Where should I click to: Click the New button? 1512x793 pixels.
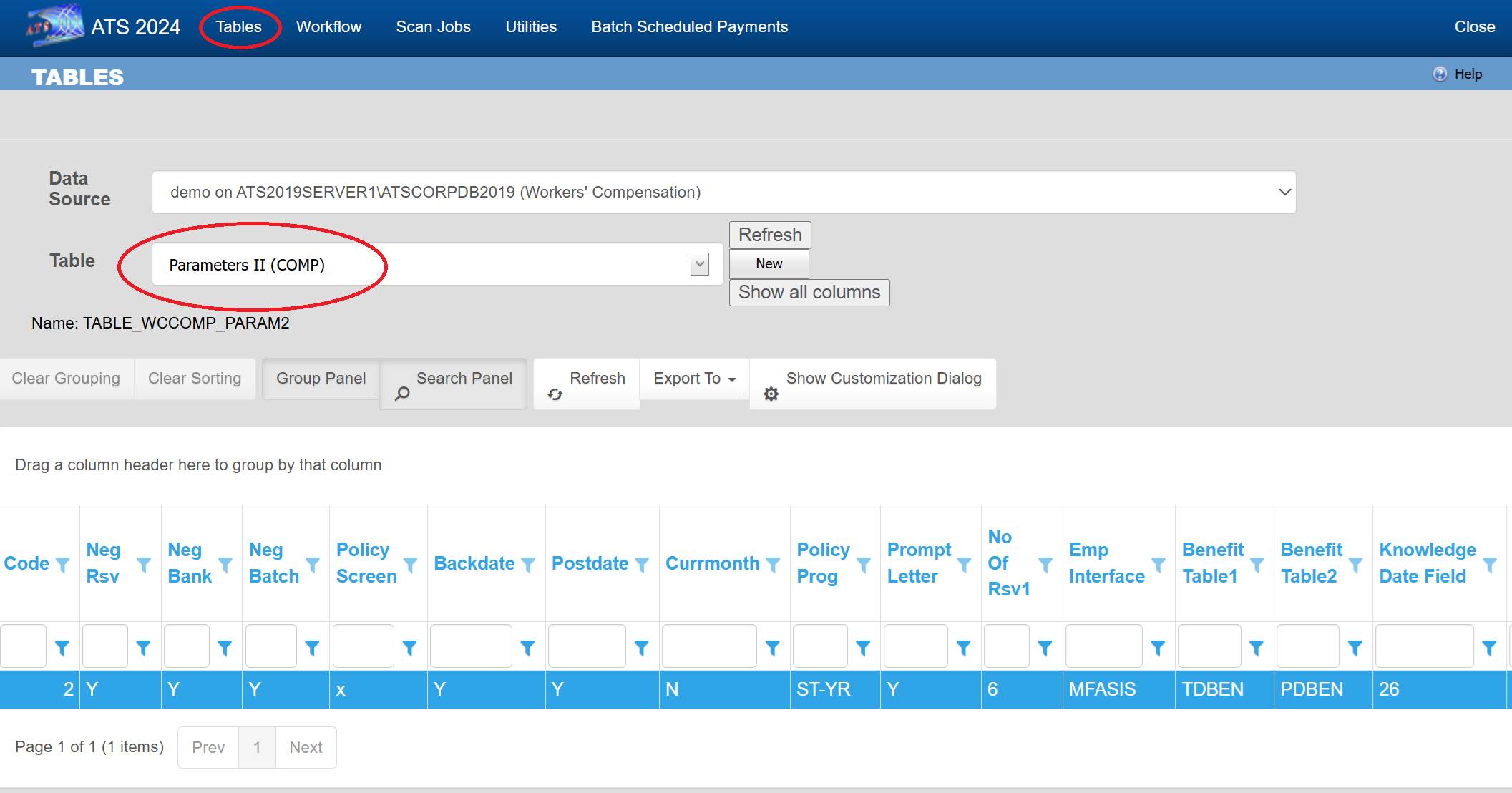769,264
